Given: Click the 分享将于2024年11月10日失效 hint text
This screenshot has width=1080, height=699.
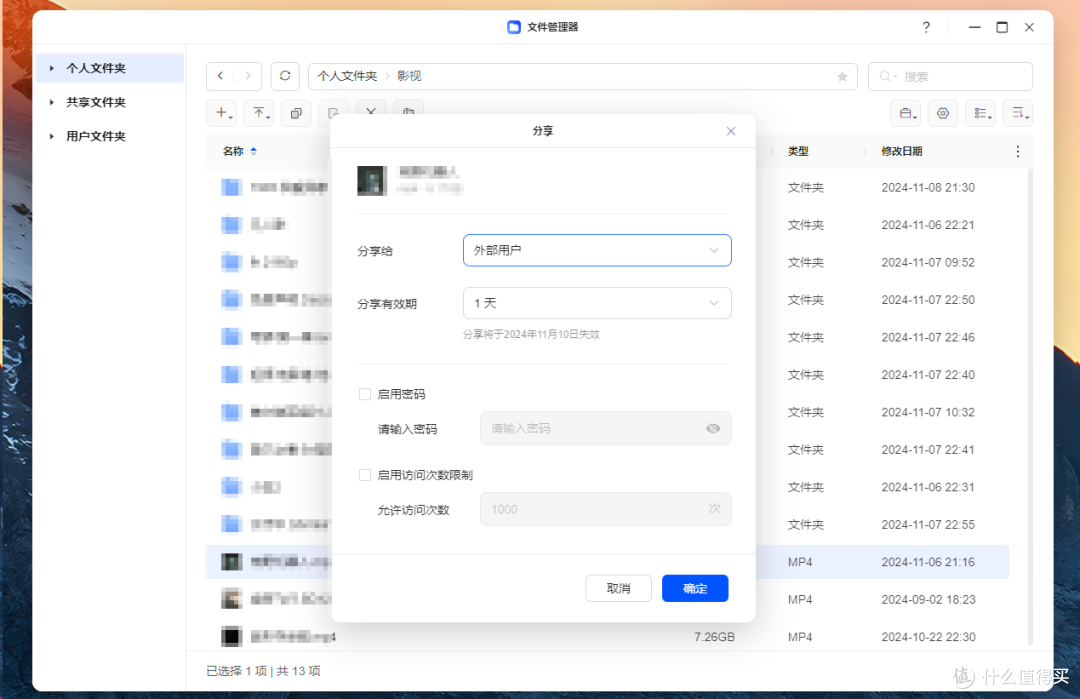Looking at the screenshot, I should coord(531,334).
